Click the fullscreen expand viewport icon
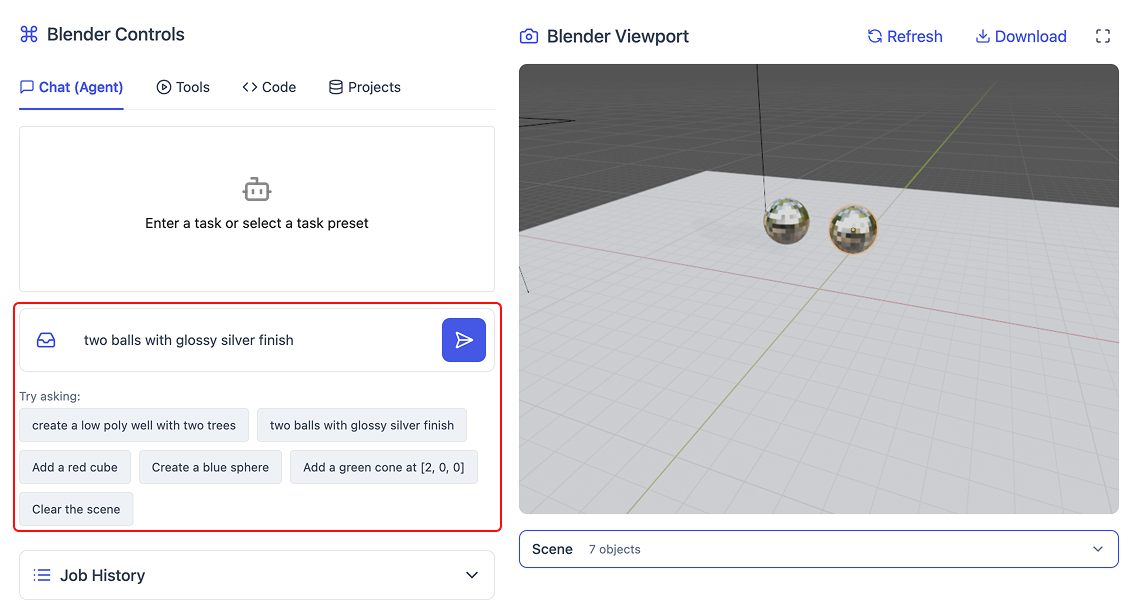The height and width of the screenshot is (614, 1136). (1103, 36)
